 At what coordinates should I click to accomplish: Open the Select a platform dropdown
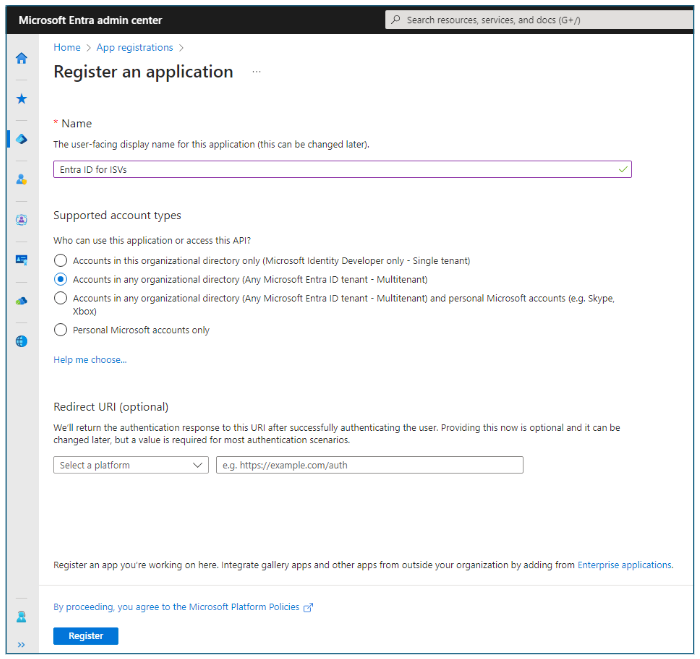click(131, 465)
